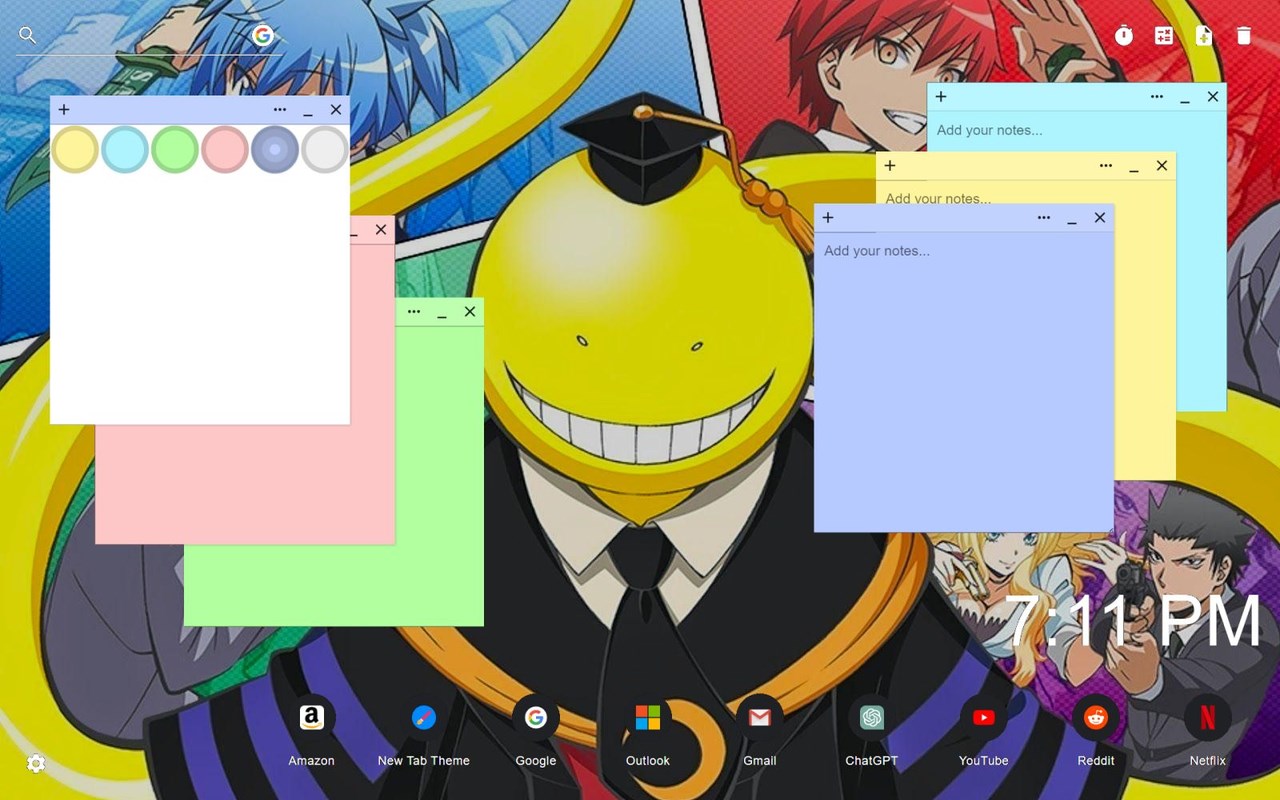Click the magnifier search icon
Screen dimensions: 1280x800
pos(28,36)
